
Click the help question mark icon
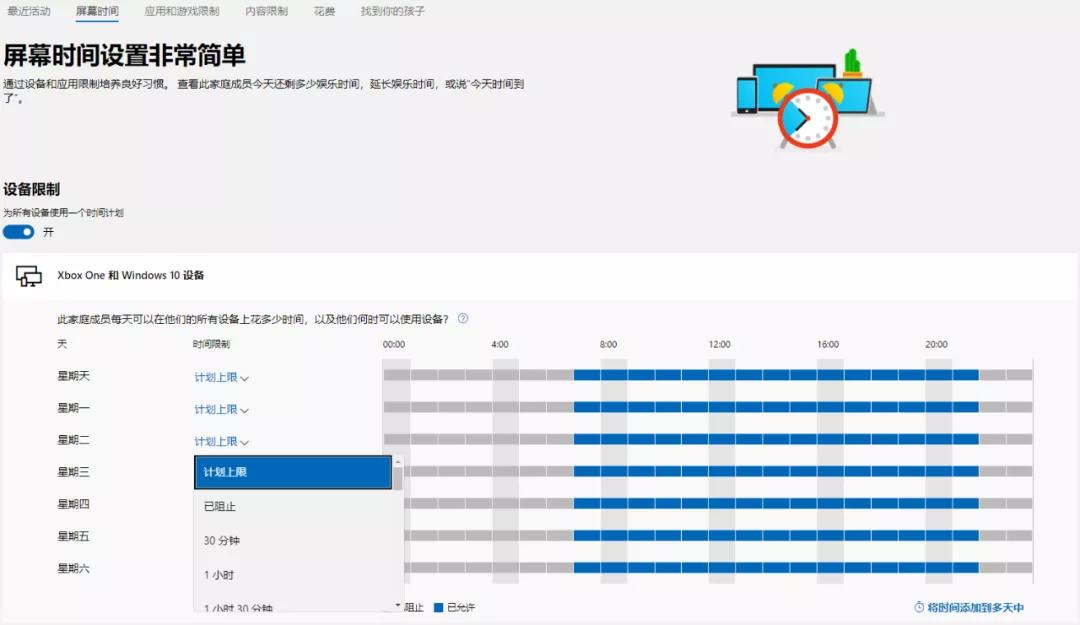pyautogui.click(x=463, y=319)
